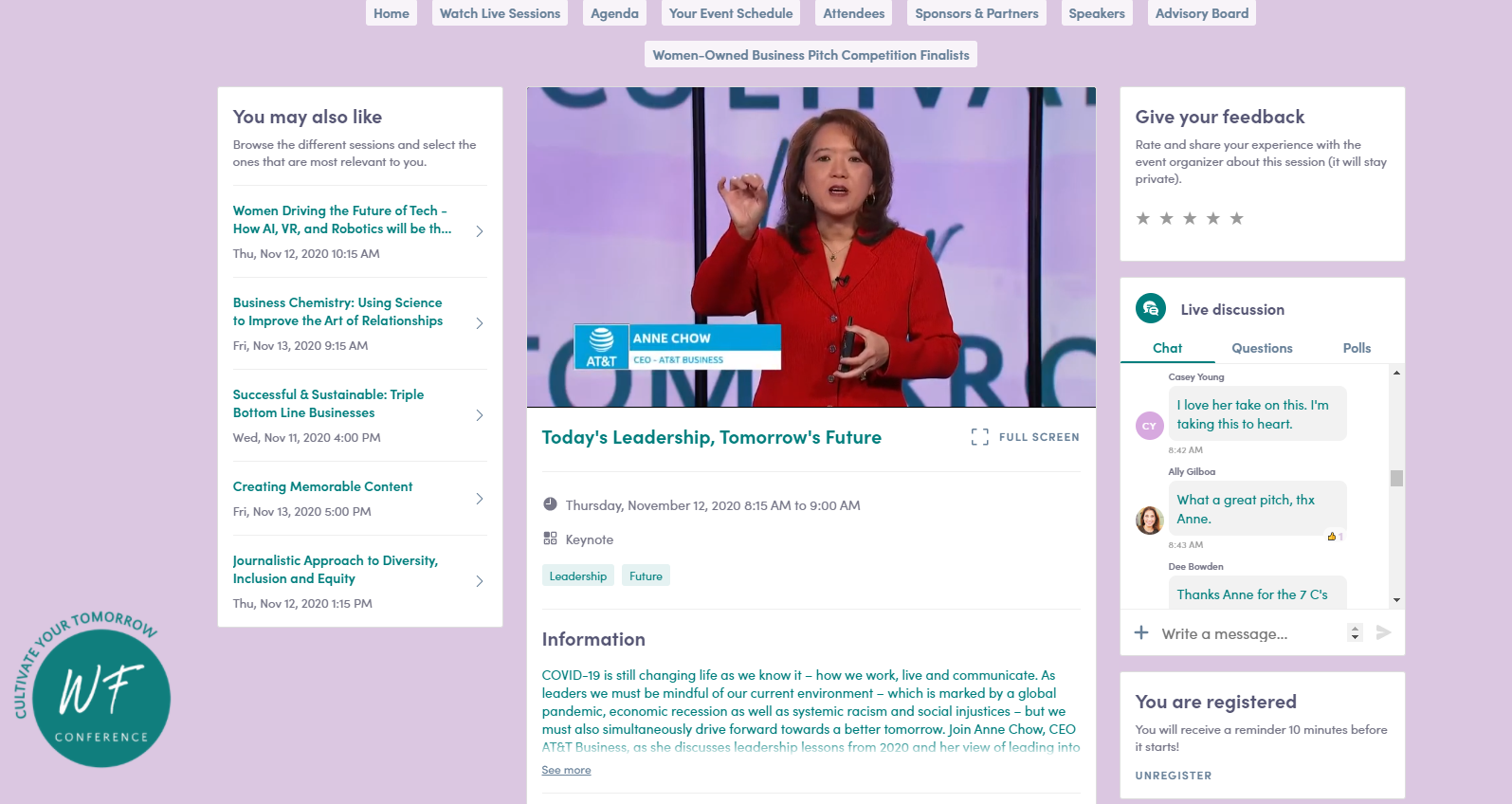The height and width of the screenshot is (804, 1512).
Task: Open the Women Driving the Future of Tech session chevron
Action: (x=480, y=231)
